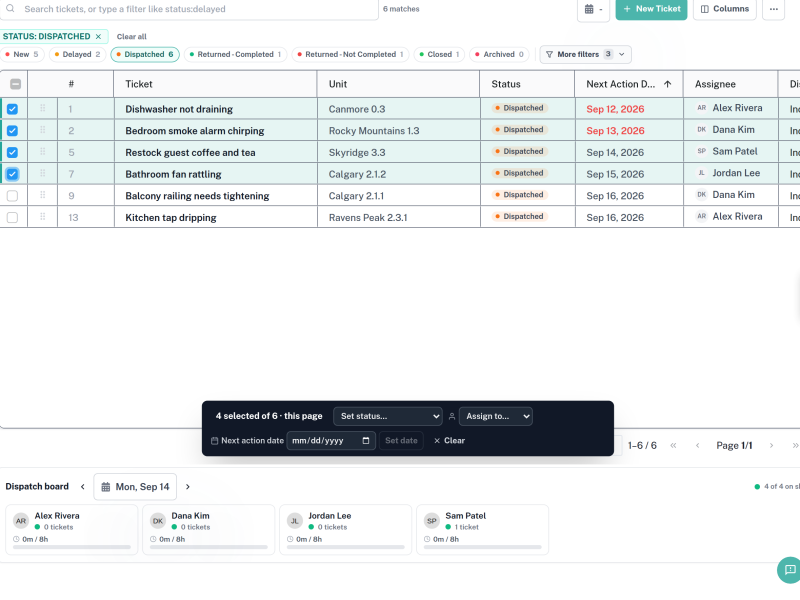
Task: Expand the More filters dropdown
Action: coord(585,55)
